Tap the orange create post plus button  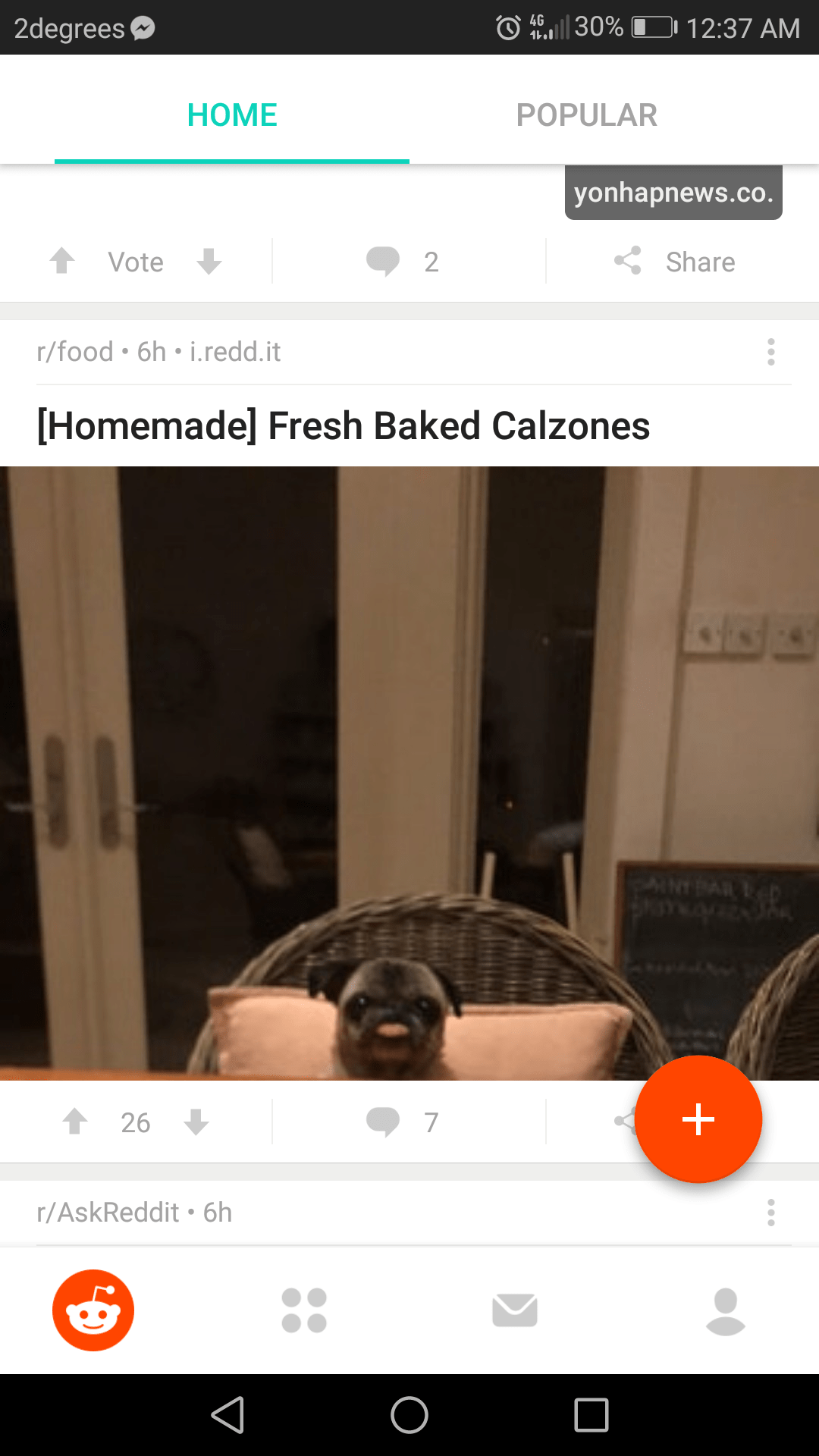click(x=698, y=1119)
